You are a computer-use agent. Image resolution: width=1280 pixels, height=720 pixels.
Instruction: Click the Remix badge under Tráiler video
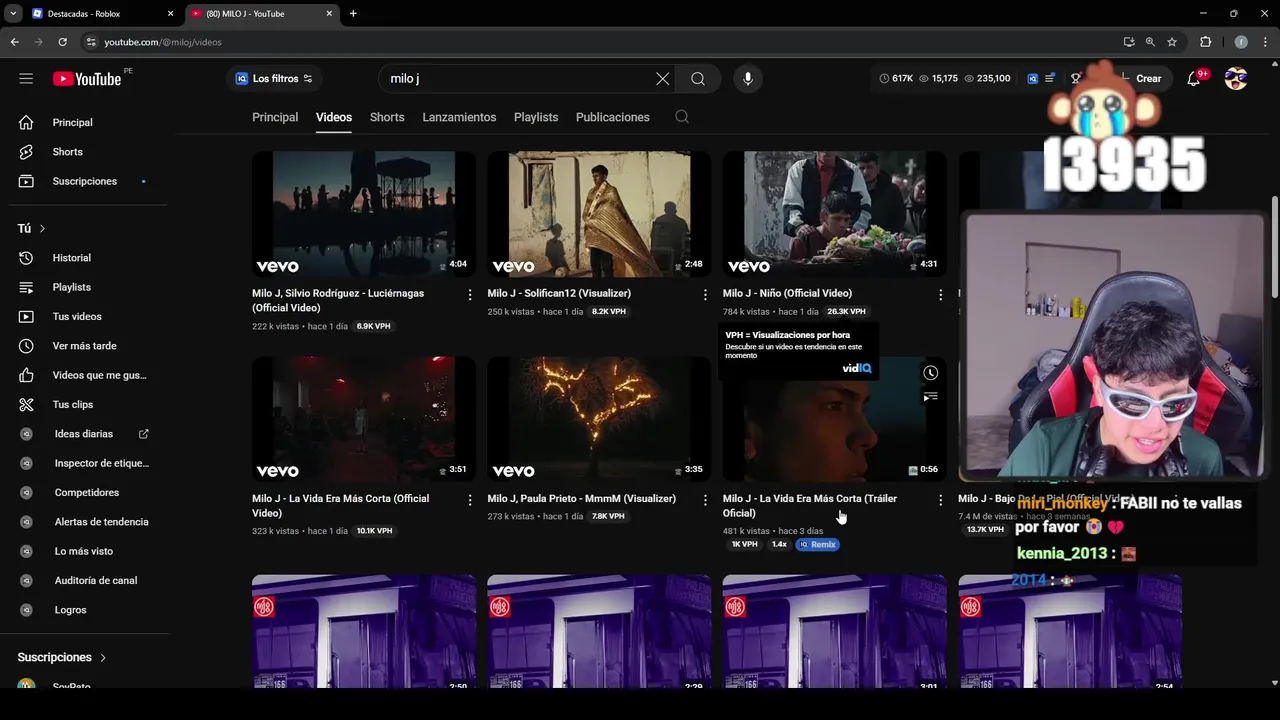tap(818, 545)
